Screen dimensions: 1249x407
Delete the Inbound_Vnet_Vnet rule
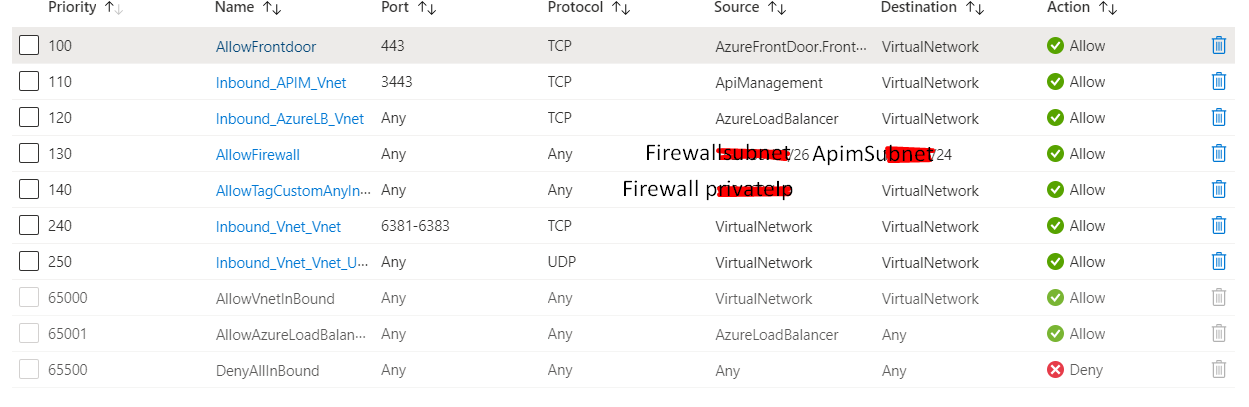point(1218,225)
